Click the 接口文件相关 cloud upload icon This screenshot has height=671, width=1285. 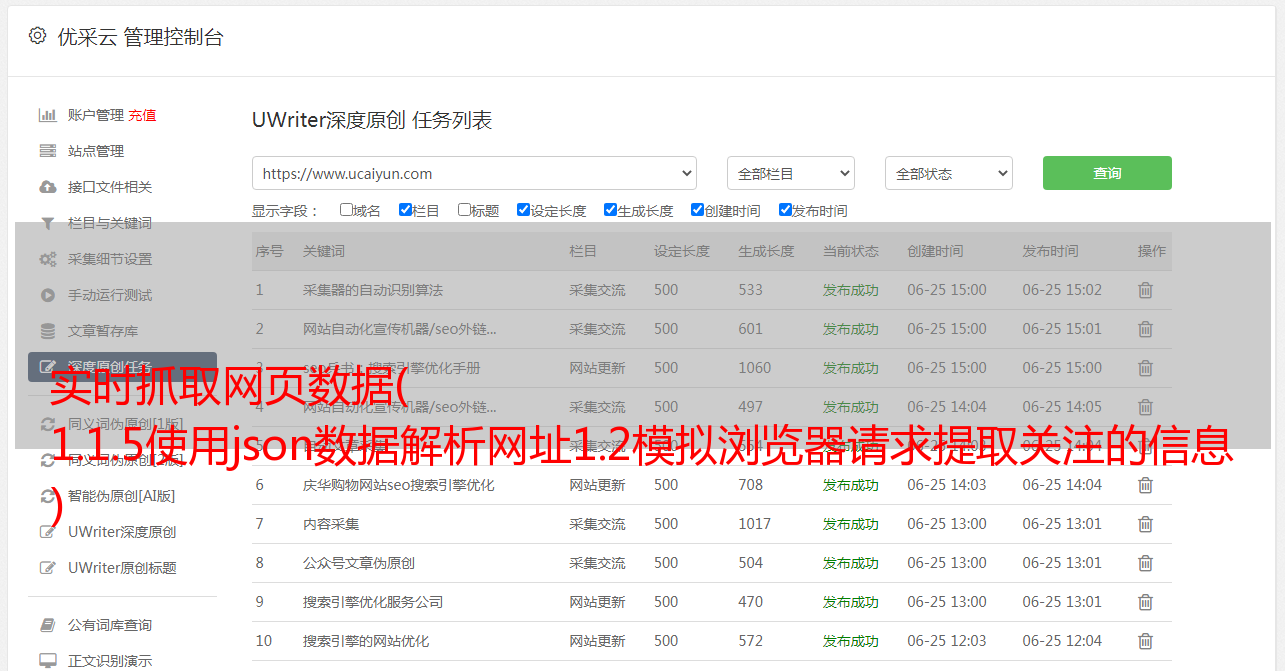click(47, 187)
